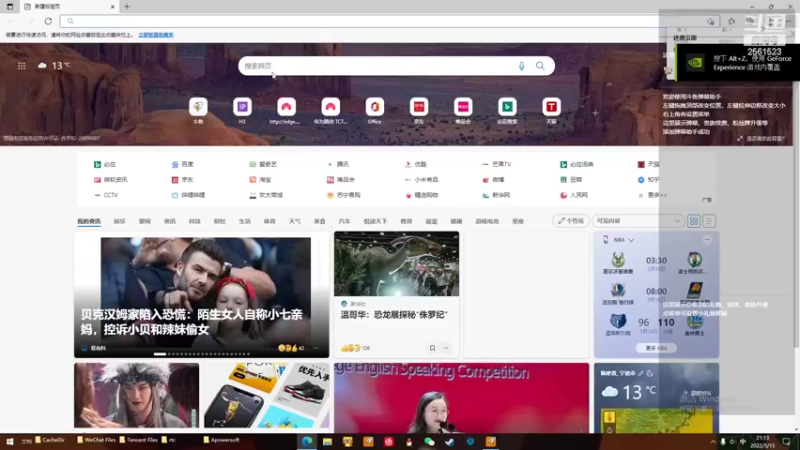Open the Office quick link tile

point(374,107)
